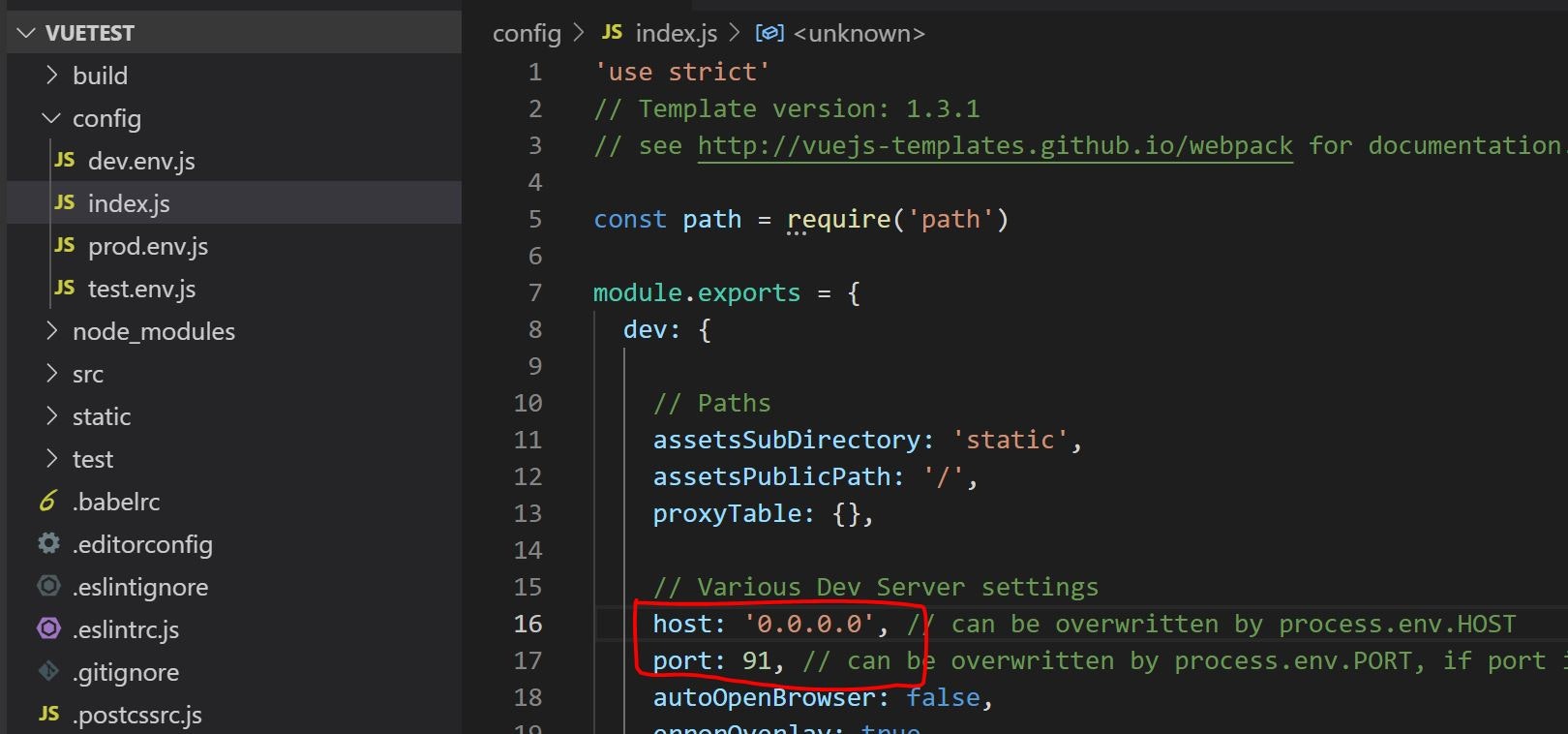The width and height of the screenshot is (1568, 734).
Task: Open dev.env.js in the explorer
Action: coord(141,161)
